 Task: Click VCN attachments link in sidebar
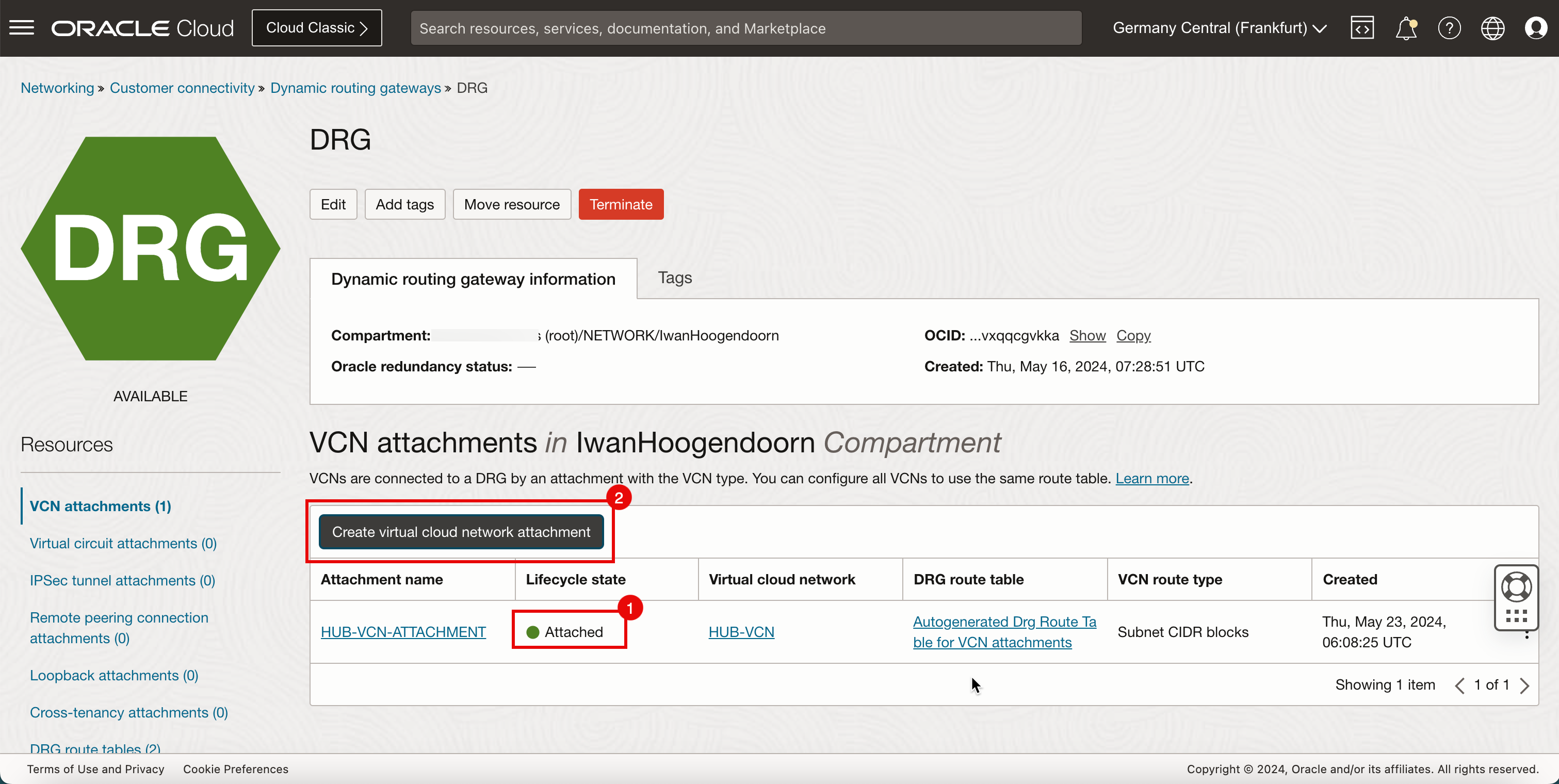pyautogui.click(x=101, y=506)
